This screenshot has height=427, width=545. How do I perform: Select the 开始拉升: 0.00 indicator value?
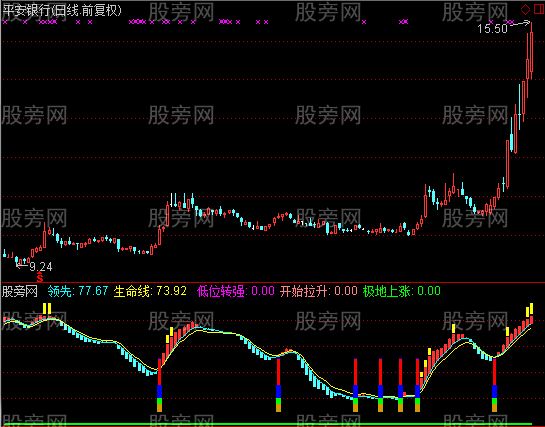[x=319, y=291]
